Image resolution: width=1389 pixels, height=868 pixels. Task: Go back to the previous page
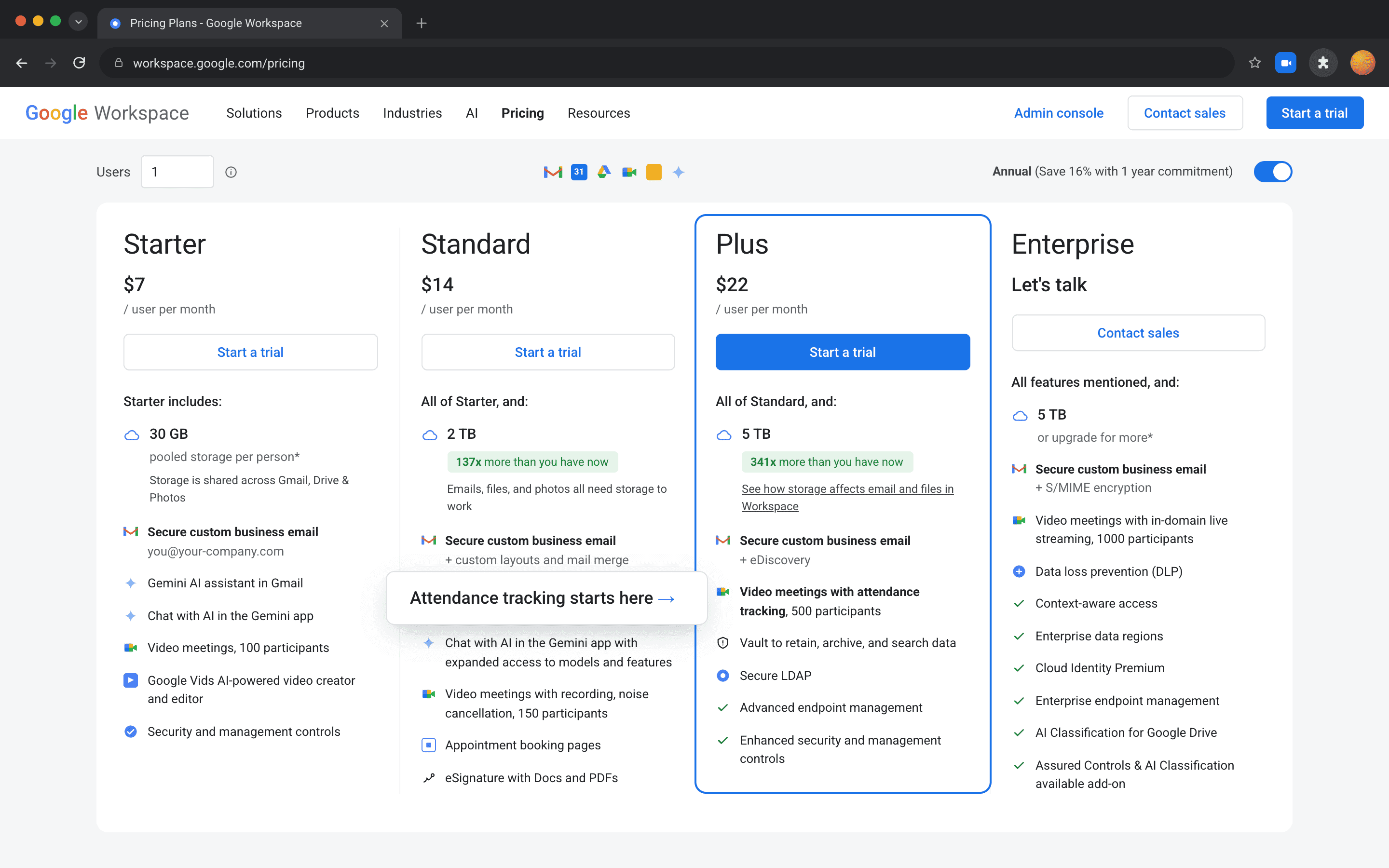(x=22, y=63)
